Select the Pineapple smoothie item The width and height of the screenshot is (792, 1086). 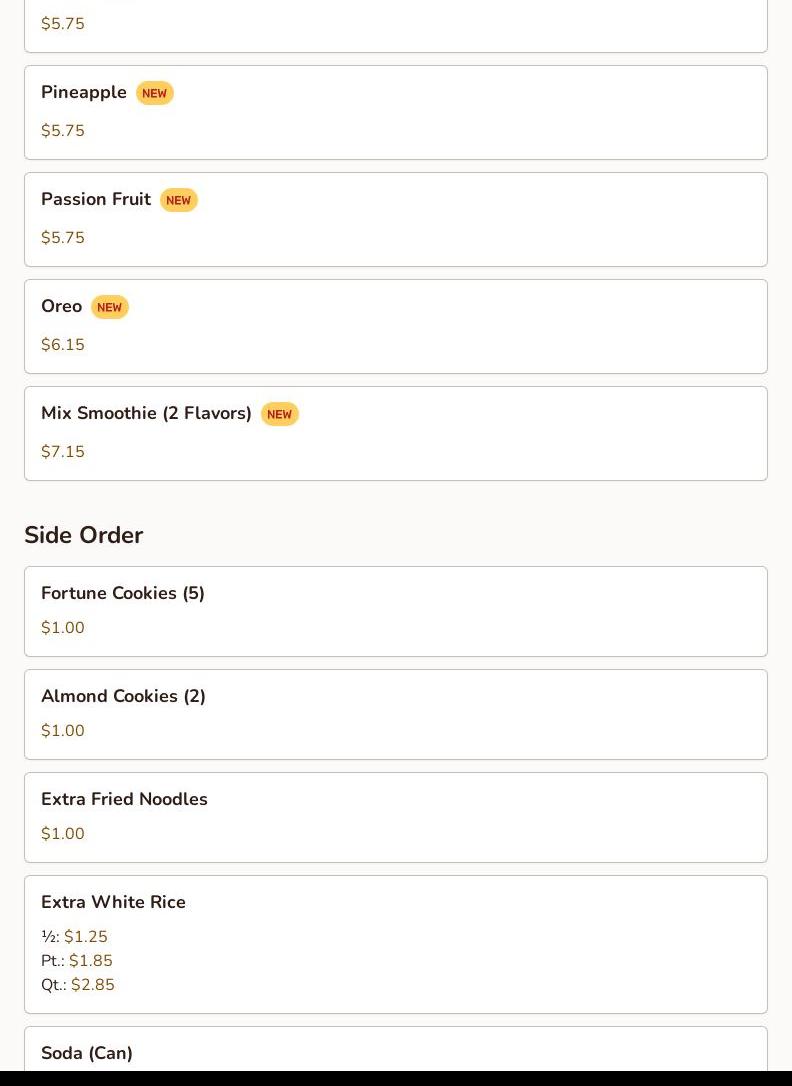(84, 93)
